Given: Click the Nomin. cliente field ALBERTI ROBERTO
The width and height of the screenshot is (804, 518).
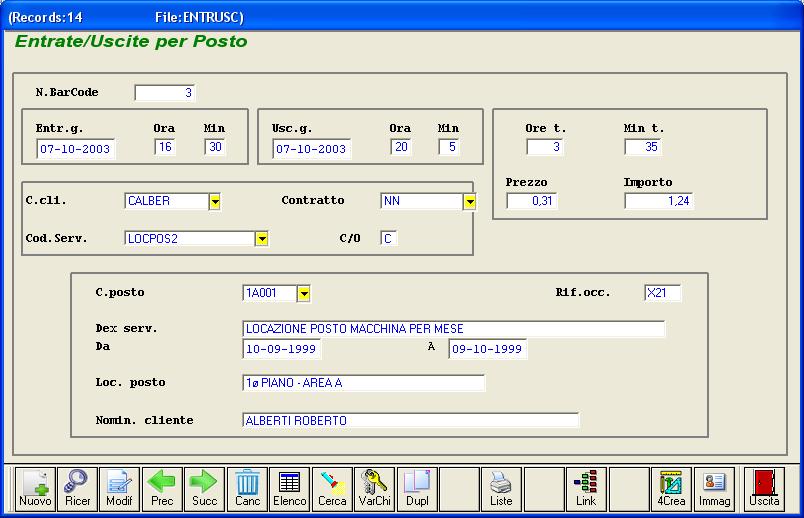Looking at the screenshot, I should click(x=411, y=421).
